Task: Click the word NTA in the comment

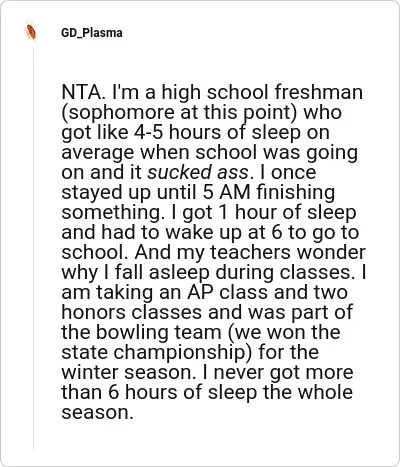Action: [81, 93]
